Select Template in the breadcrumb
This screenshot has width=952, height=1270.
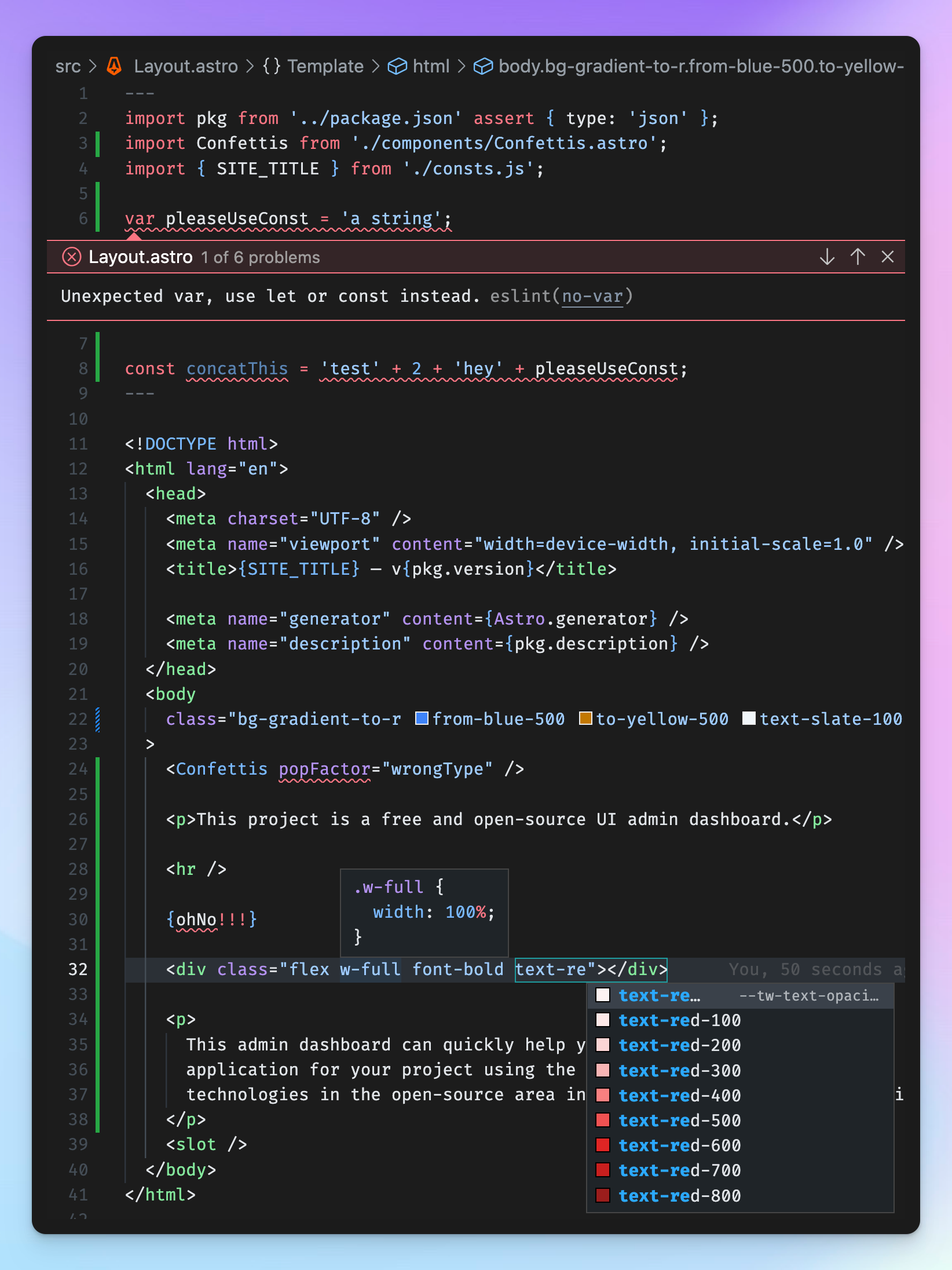[325, 66]
